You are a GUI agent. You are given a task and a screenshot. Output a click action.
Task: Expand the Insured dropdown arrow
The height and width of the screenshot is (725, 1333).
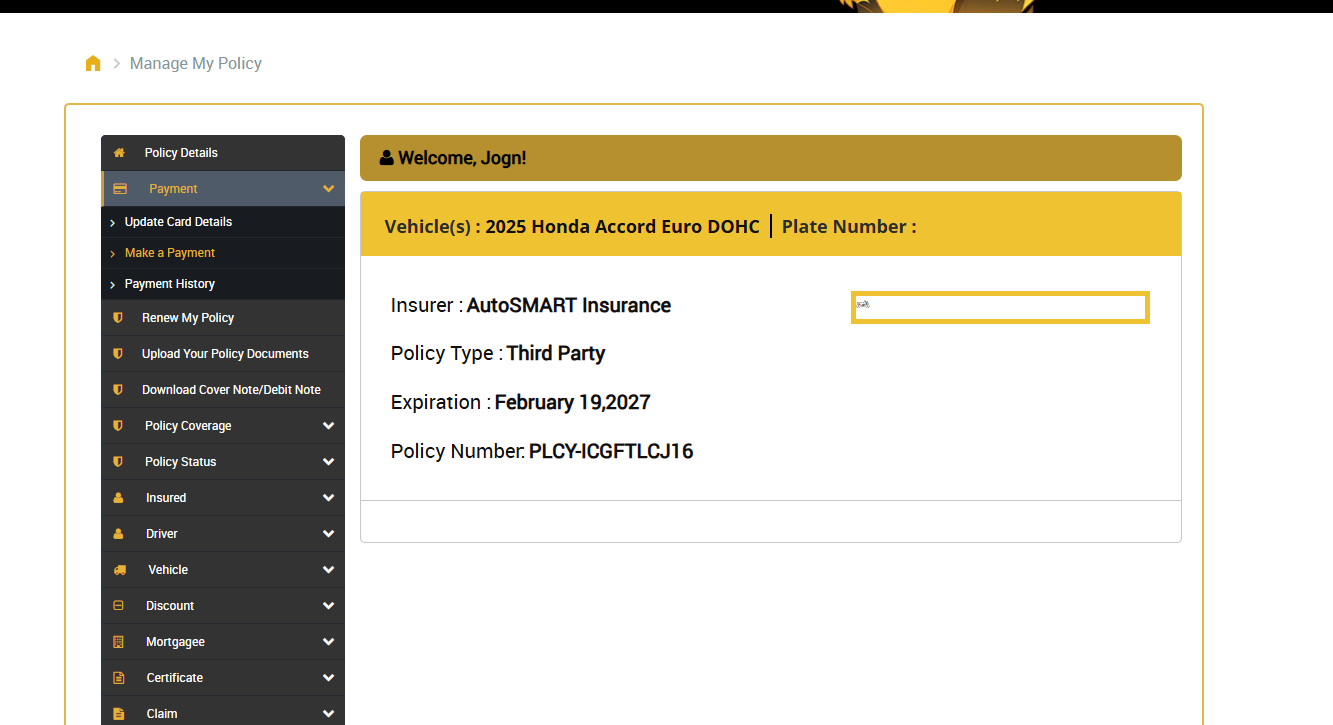click(328, 498)
